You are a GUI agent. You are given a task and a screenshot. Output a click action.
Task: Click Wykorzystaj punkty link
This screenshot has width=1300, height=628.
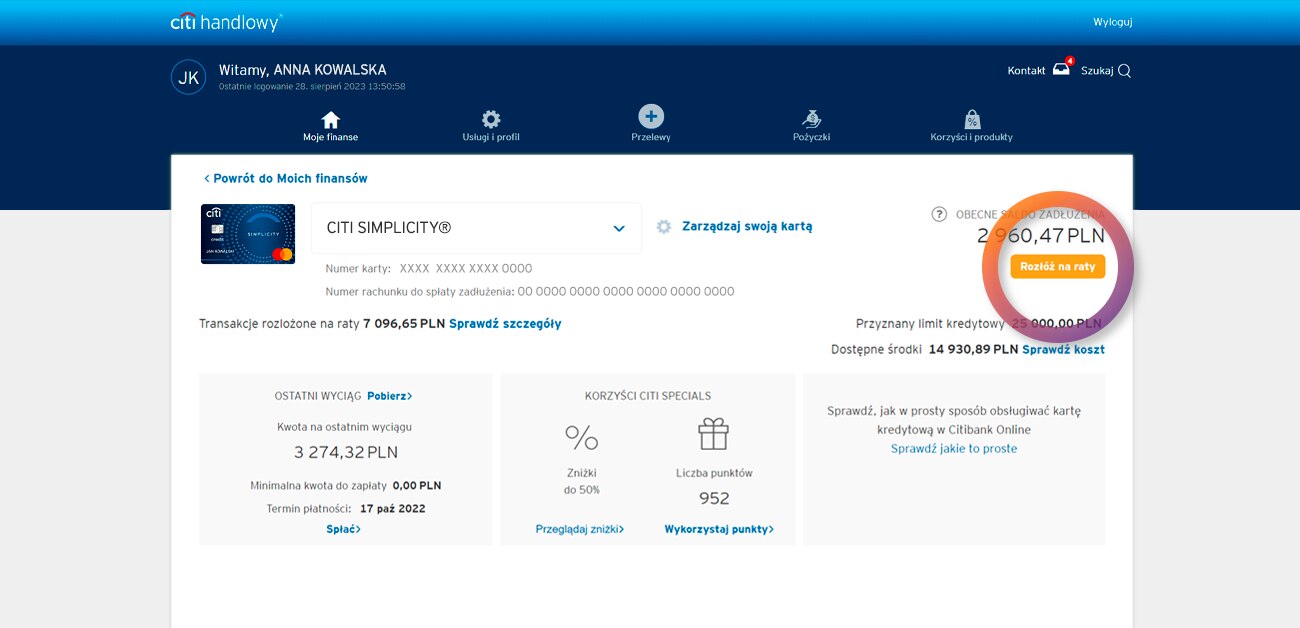point(719,529)
